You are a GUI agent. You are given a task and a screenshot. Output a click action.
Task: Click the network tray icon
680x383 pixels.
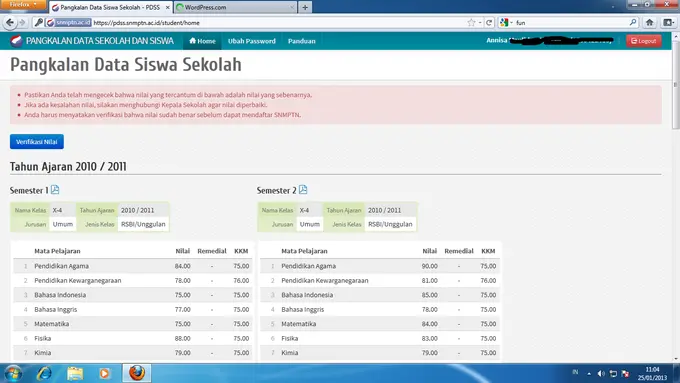pyautogui.click(x=613, y=373)
